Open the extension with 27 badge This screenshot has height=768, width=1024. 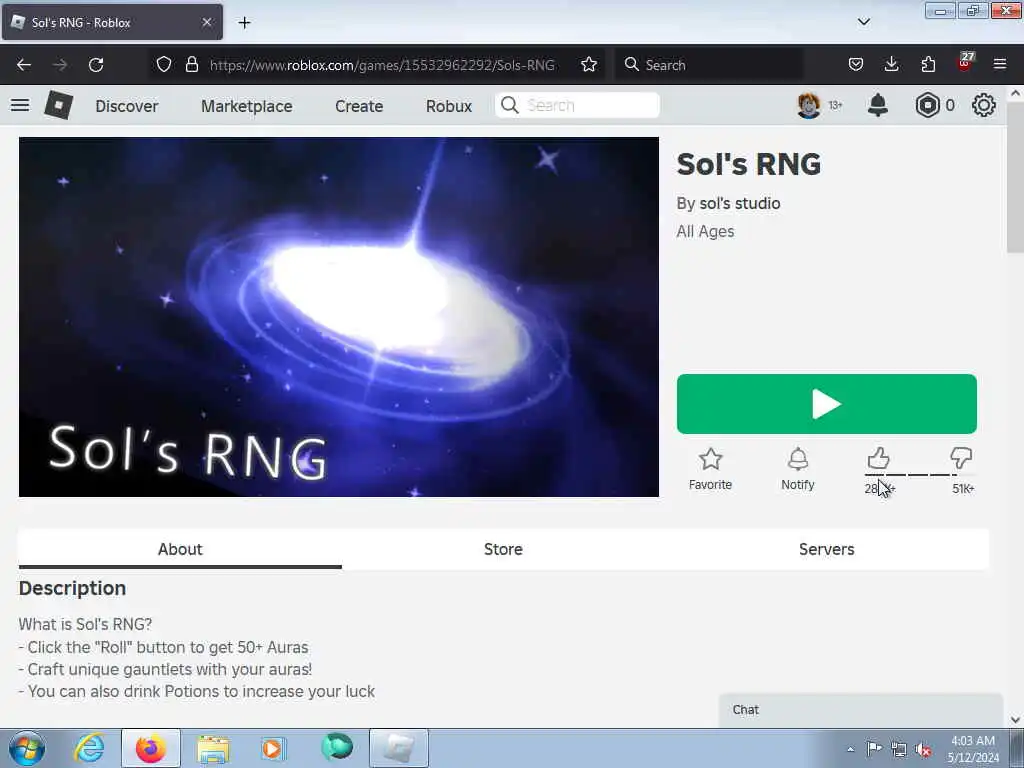tap(965, 63)
